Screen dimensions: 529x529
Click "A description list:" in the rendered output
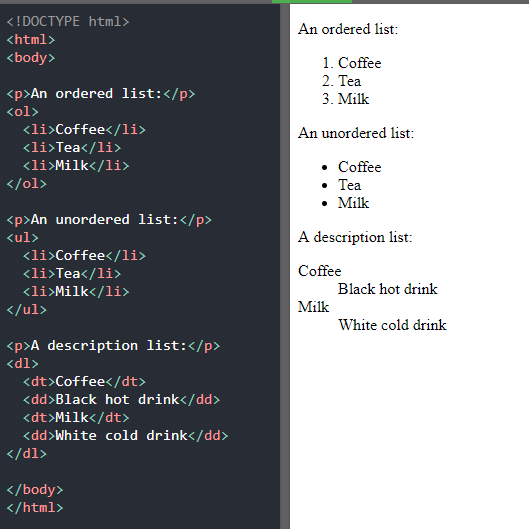[x=355, y=237]
